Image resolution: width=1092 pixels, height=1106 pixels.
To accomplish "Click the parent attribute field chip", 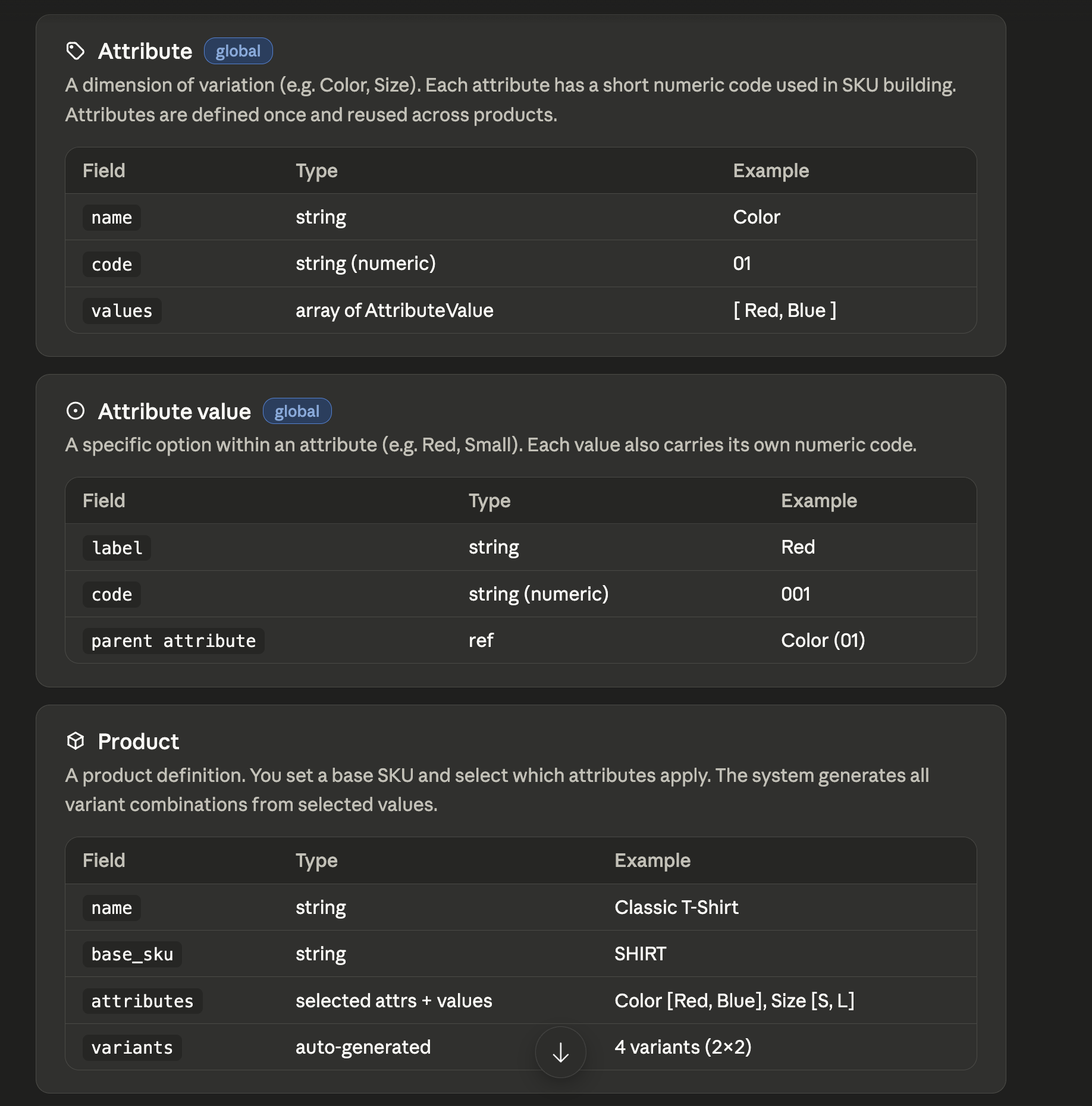I will (x=174, y=640).
